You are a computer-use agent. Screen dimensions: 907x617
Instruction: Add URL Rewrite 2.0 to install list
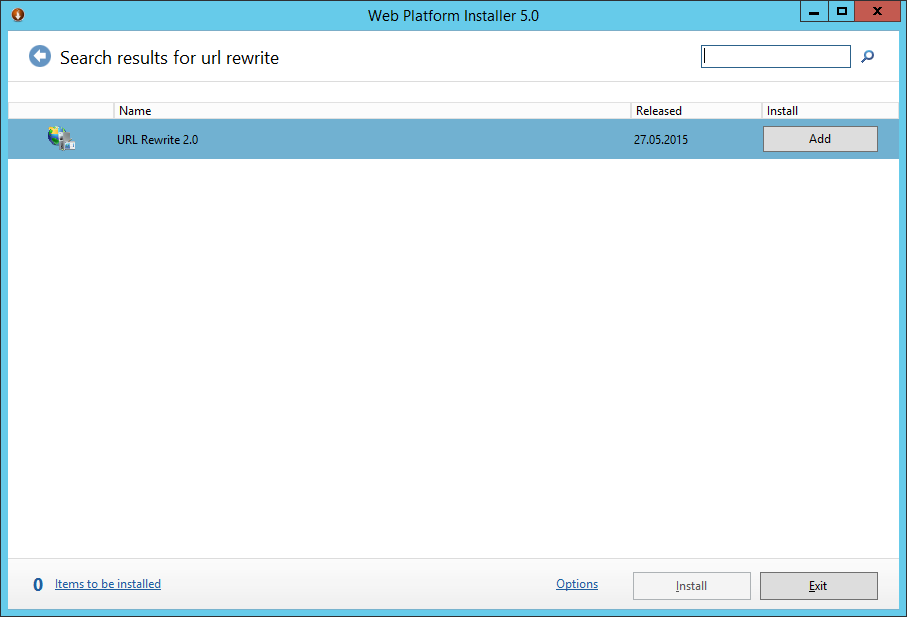[x=820, y=139]
